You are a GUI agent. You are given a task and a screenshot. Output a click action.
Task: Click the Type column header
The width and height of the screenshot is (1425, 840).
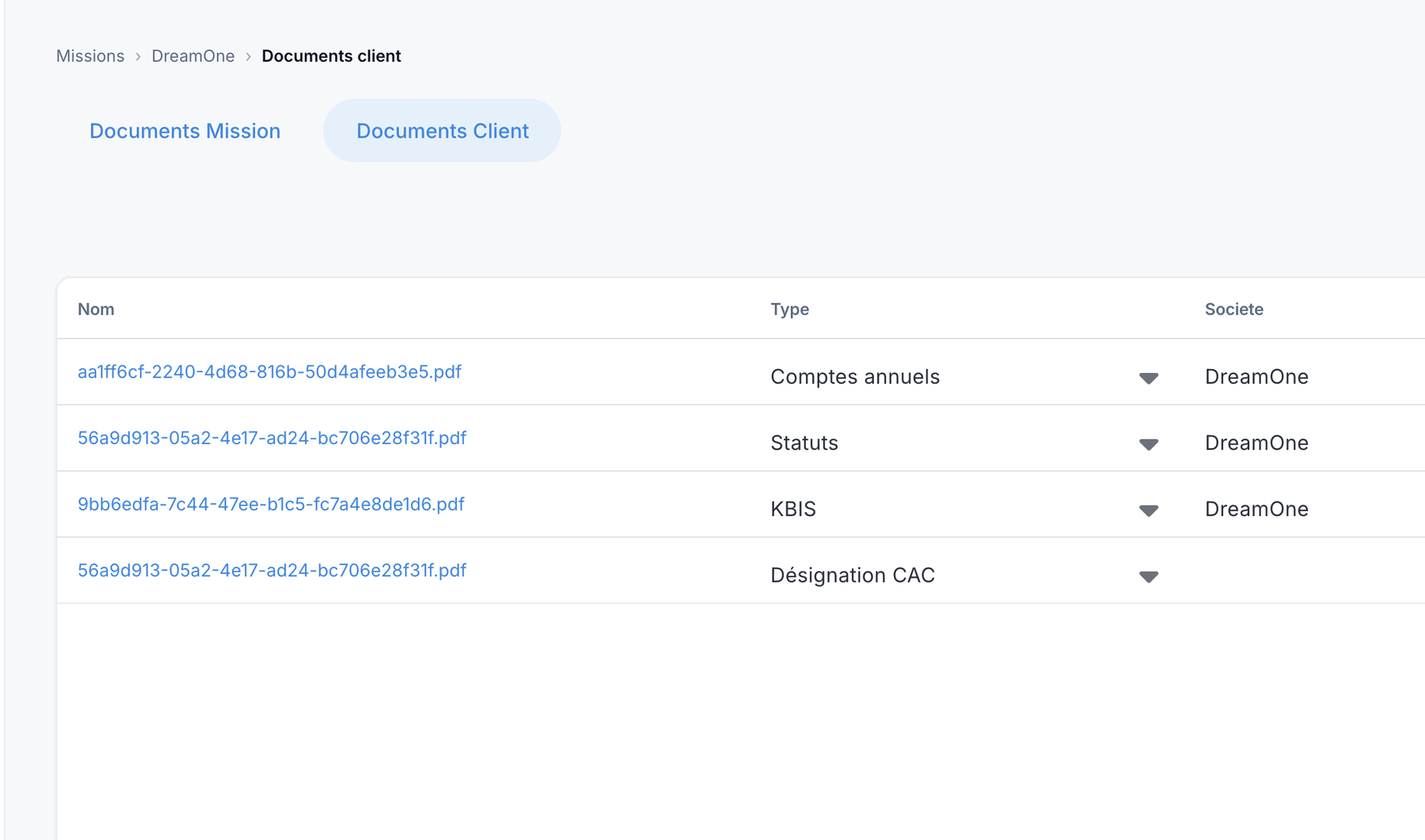[789, 310]
